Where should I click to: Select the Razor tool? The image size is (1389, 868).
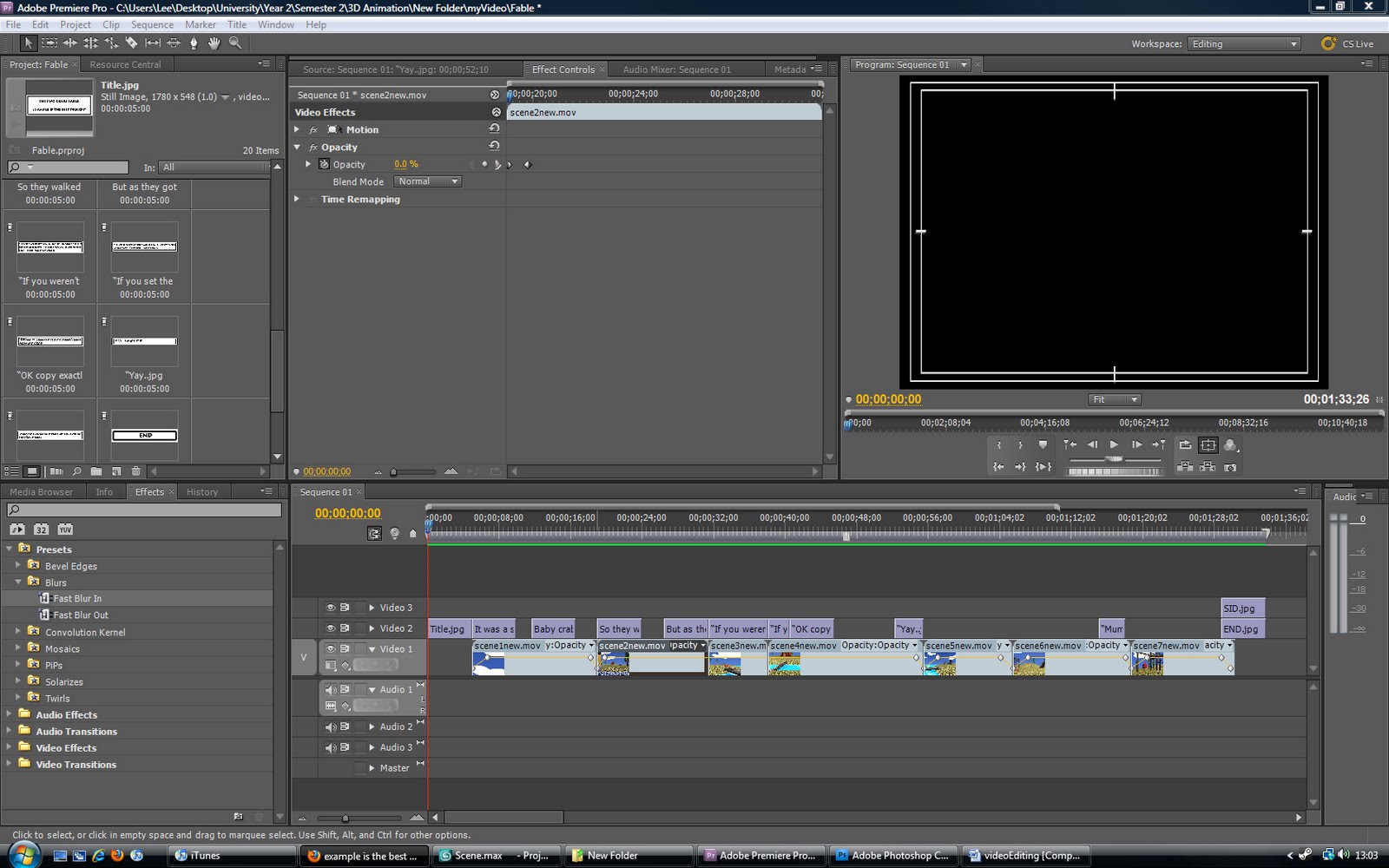pyautogui.click(x=131, y=43)
